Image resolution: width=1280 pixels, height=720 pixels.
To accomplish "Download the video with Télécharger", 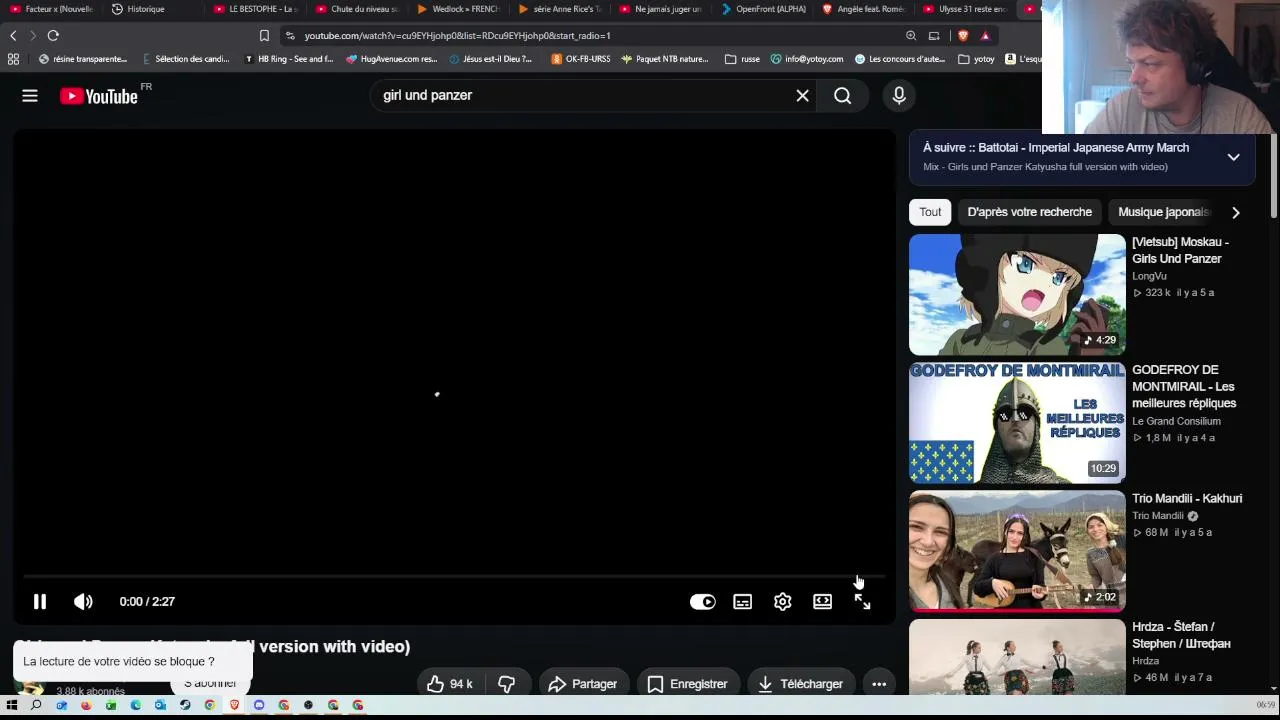I will click(801, 684).
